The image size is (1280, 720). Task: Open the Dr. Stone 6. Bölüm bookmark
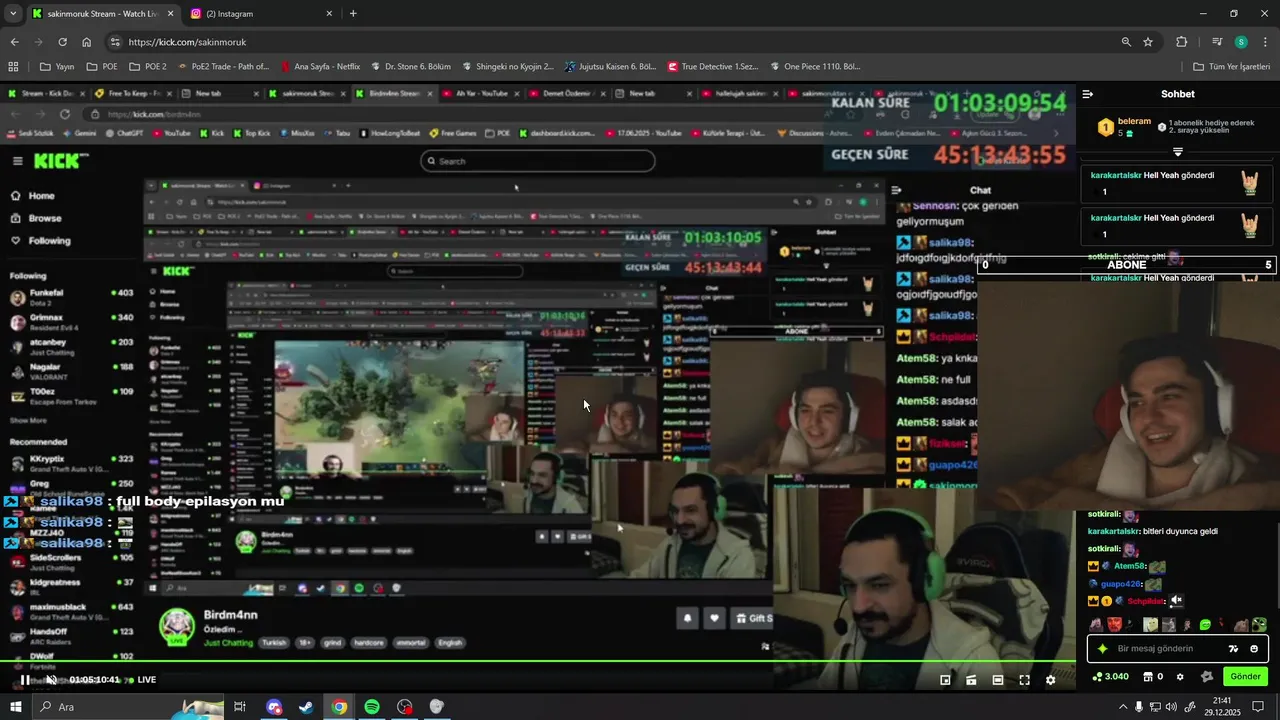[x=409, y=67]
